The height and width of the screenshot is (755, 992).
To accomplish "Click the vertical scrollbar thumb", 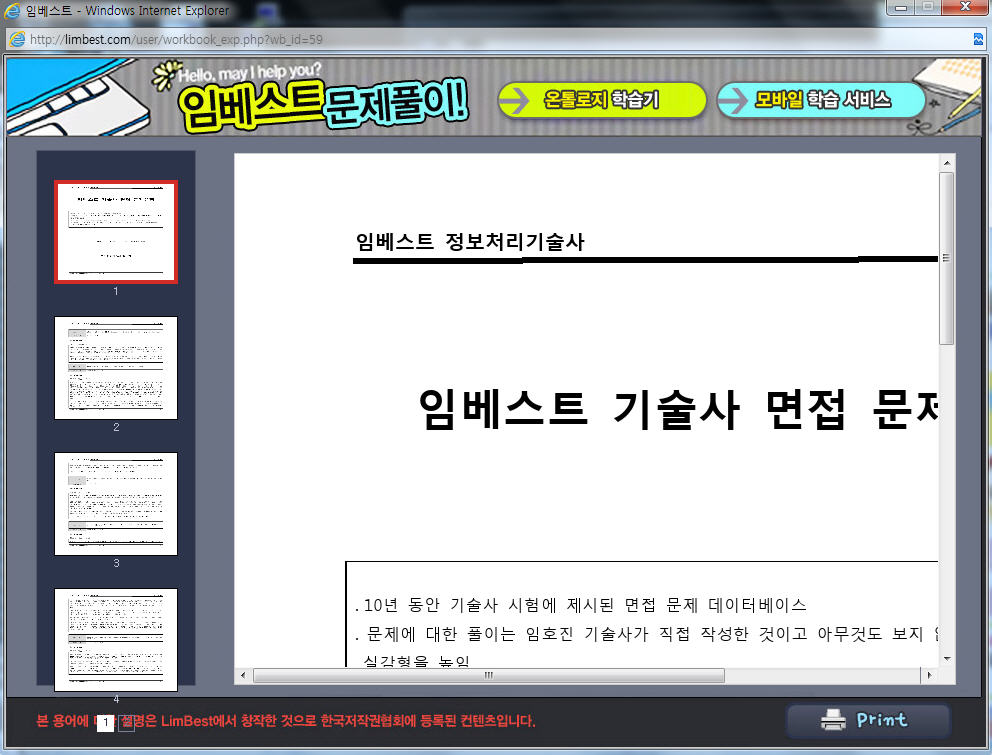I will 946,258.
